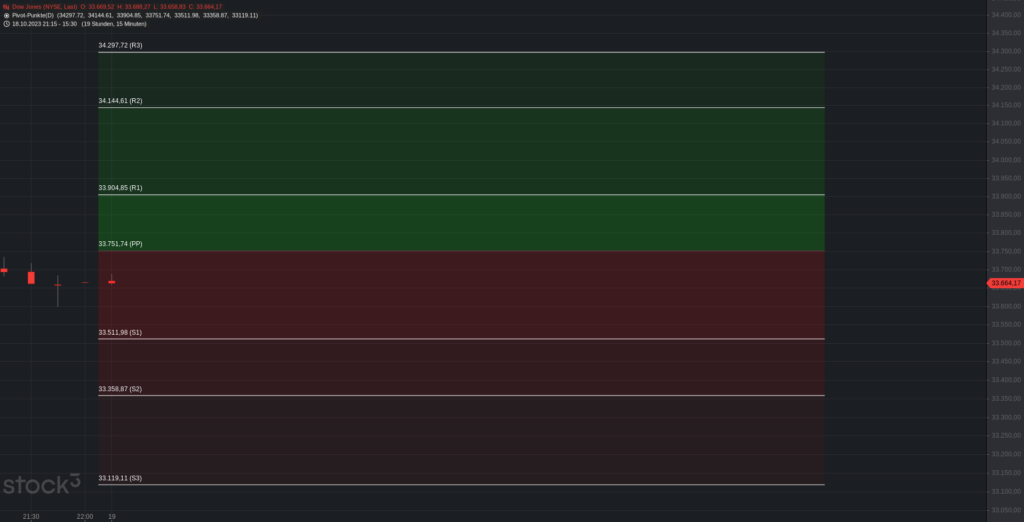
Task: Select the 33.904,85 (R1) line label
Action: pos(120,188)
